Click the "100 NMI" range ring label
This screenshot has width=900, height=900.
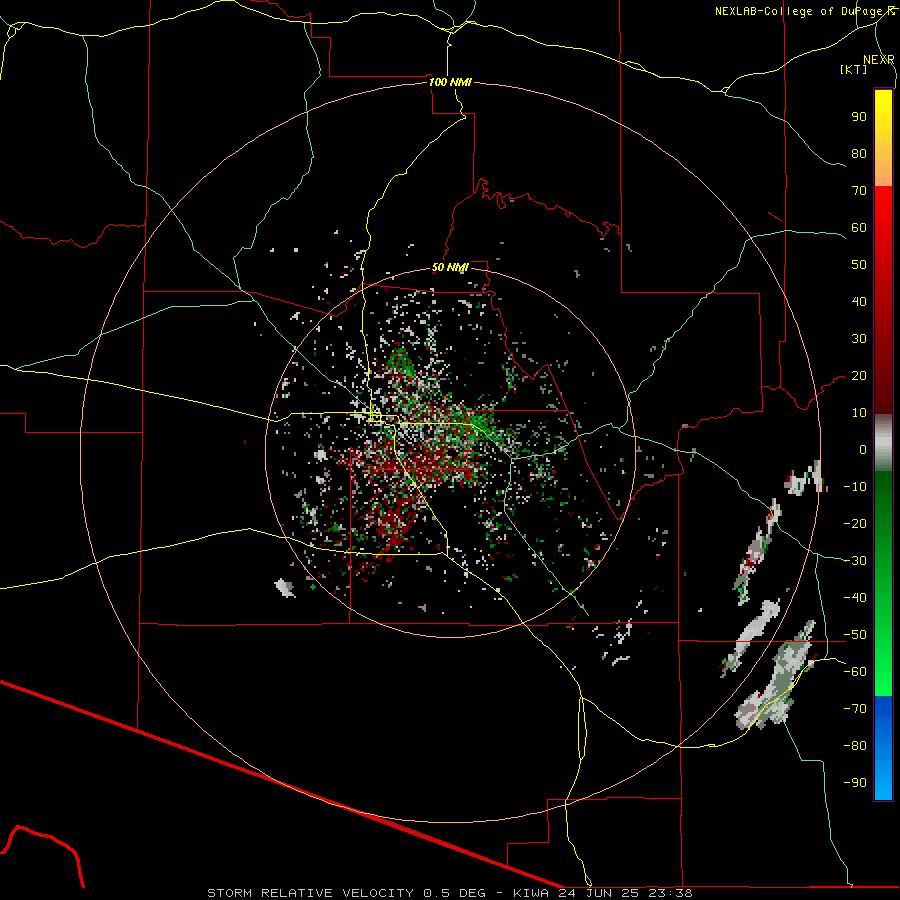[450, 82]
